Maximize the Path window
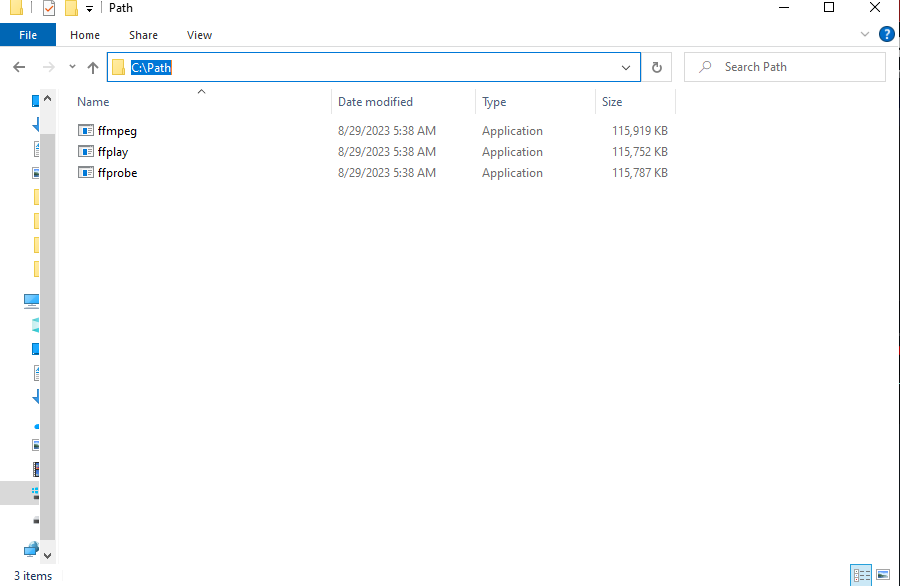Screen dimensions: 900x586 pos(829,7)
